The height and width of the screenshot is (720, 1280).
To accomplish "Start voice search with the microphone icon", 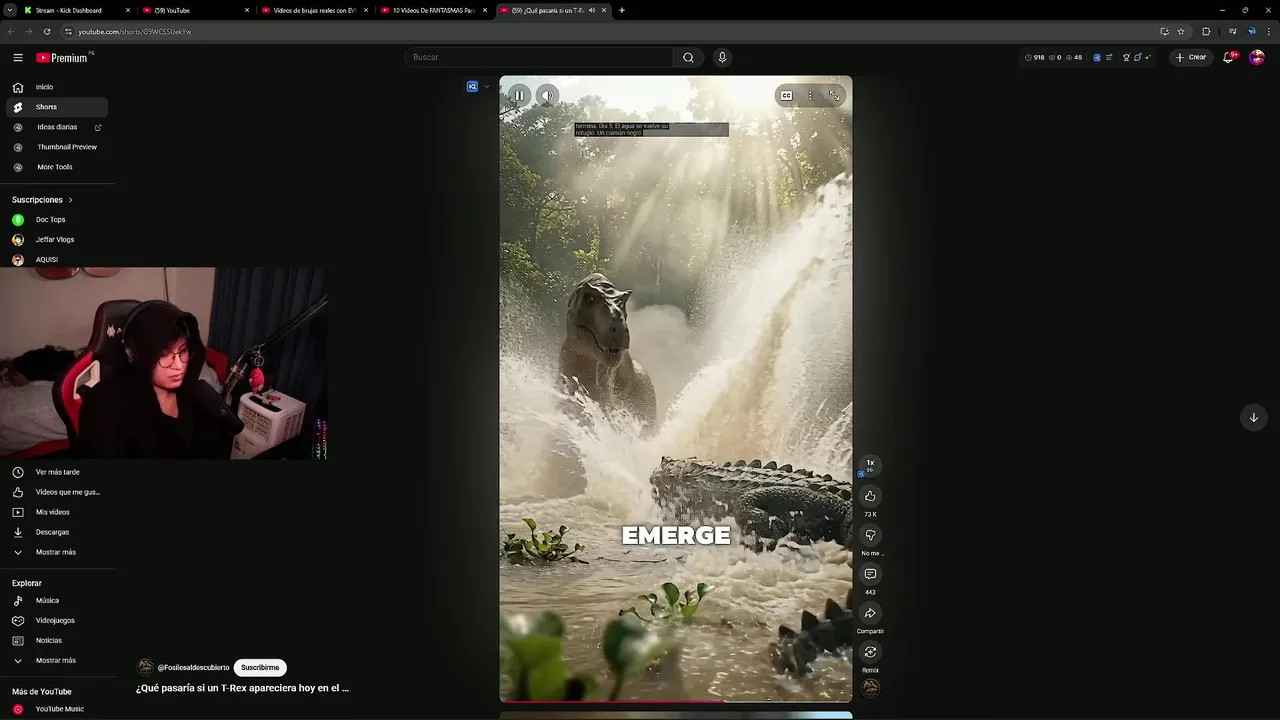I will 722,57.
